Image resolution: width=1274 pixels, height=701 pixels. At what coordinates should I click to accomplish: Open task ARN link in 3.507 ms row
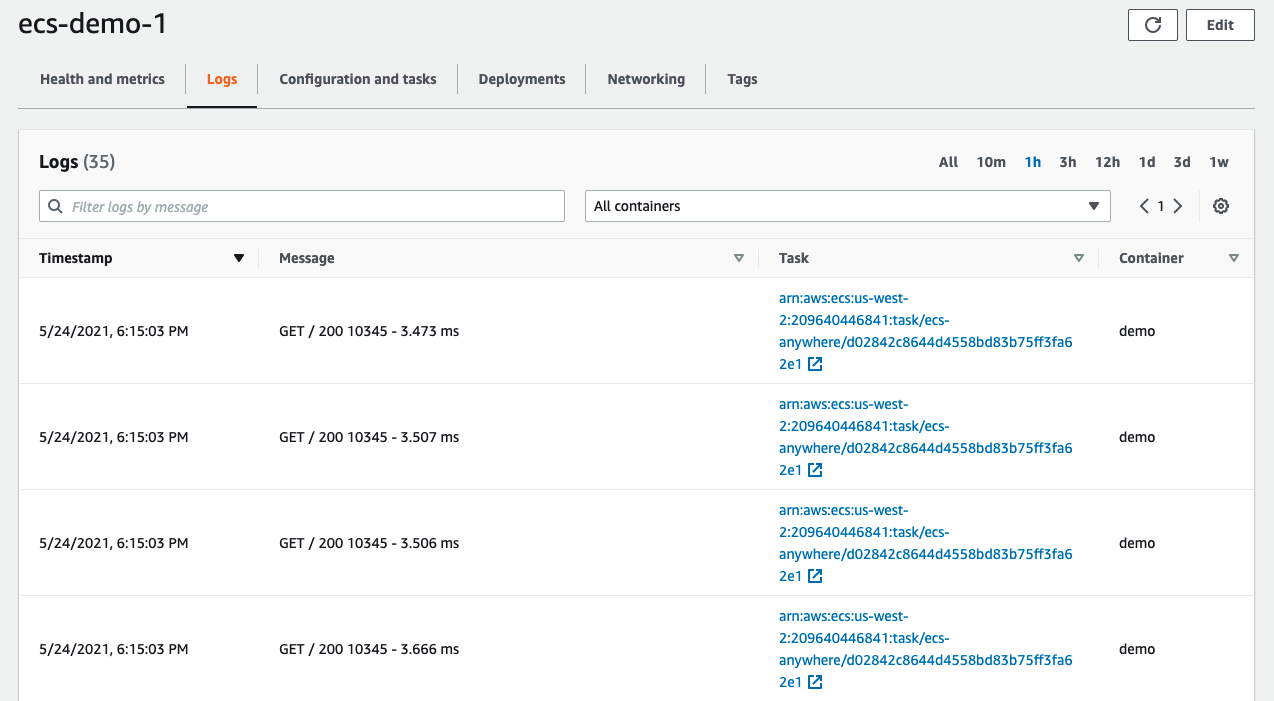(925, 437)
